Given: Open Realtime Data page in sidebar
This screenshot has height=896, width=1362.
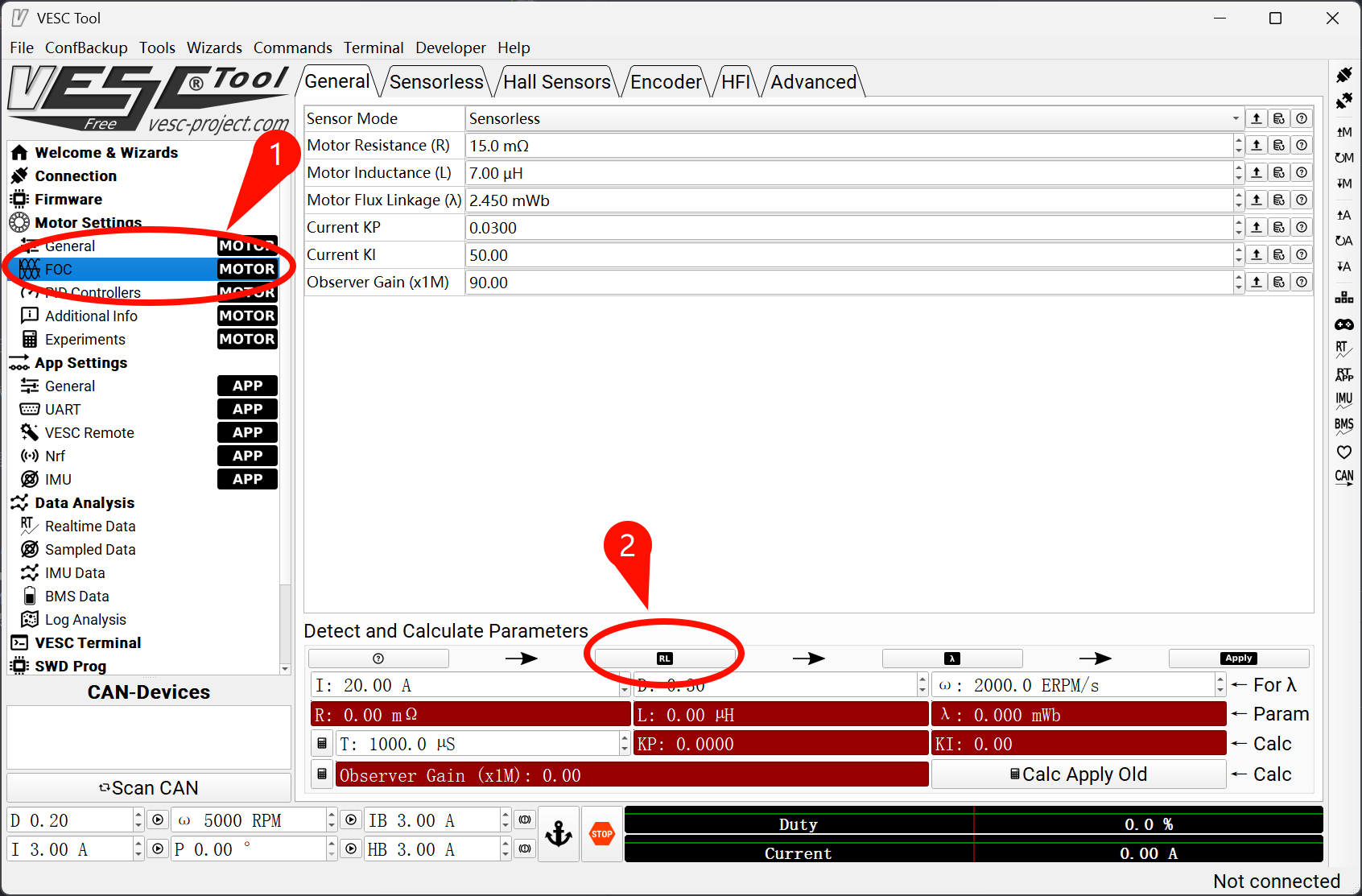Looking at the screenshot, I should click(90, 526).
